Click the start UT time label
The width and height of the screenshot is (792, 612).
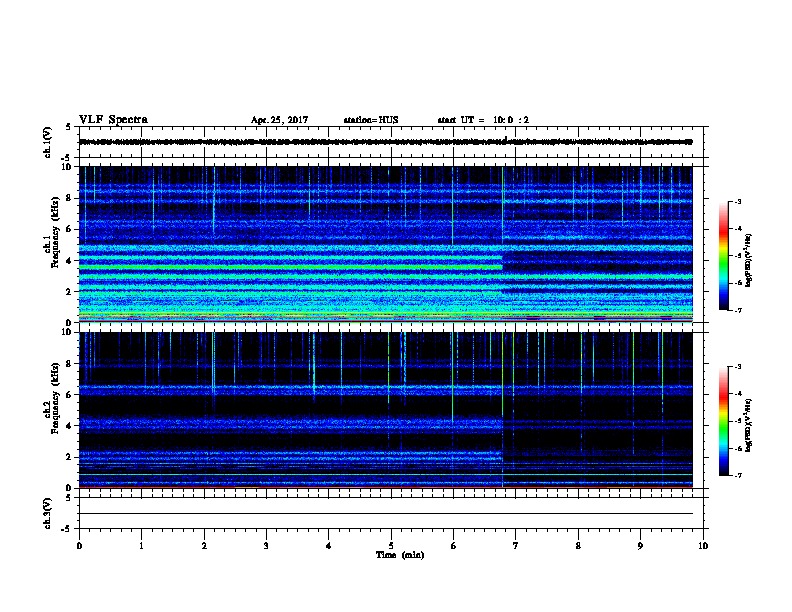click(x=483, y=120)
